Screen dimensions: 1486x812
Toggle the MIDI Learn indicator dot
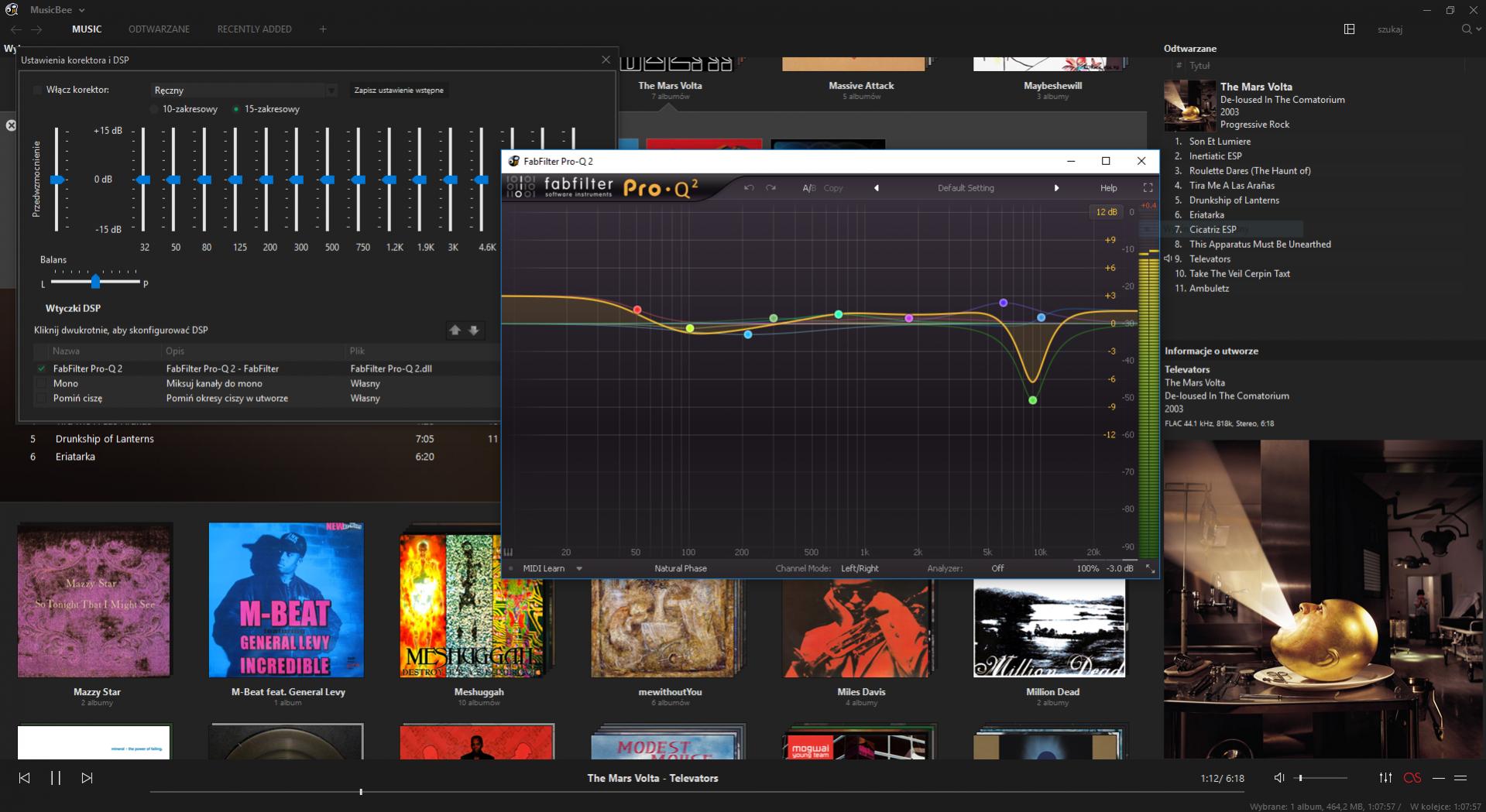click(x=511, y=569)
